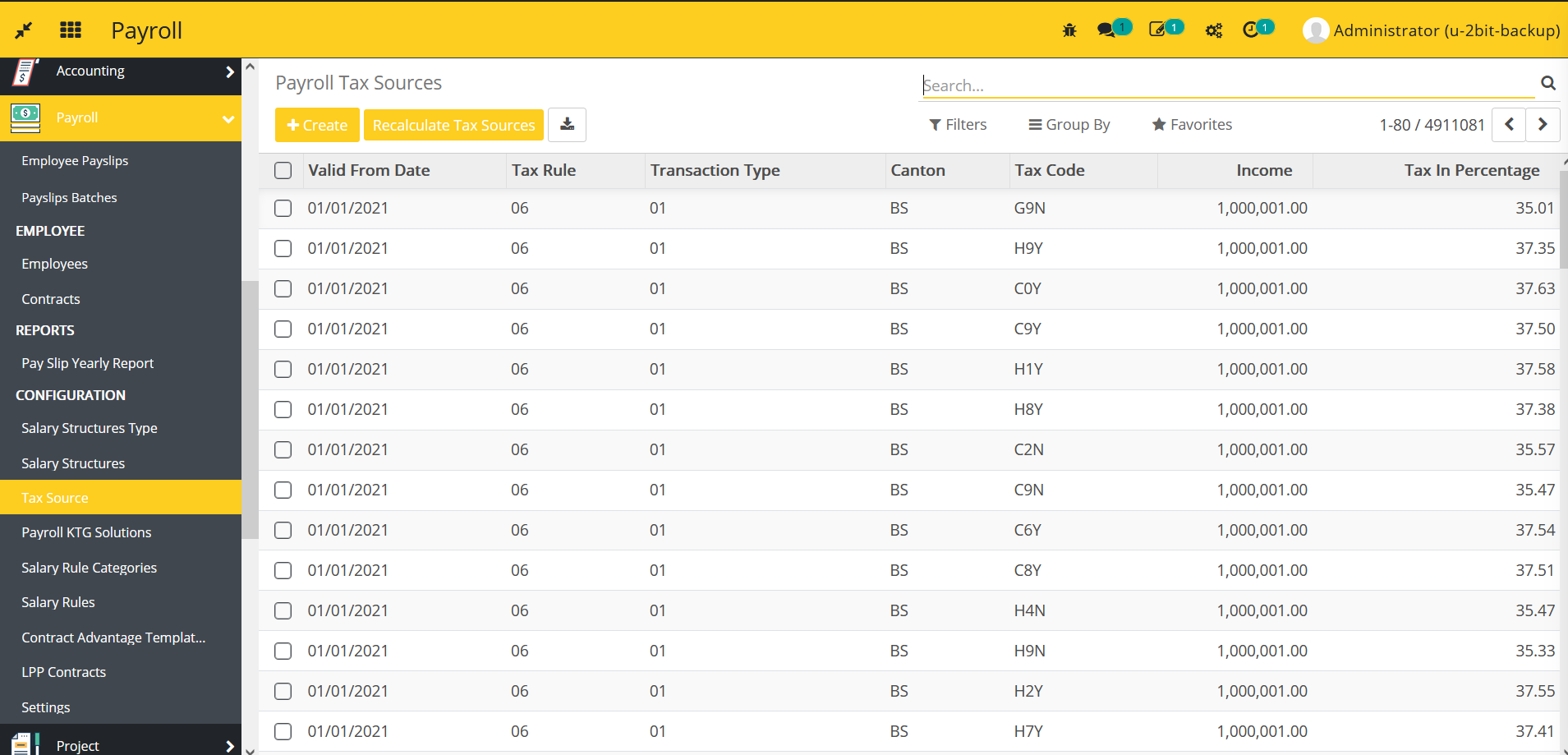Click the search magnifier icon

tap(1547, 83)
